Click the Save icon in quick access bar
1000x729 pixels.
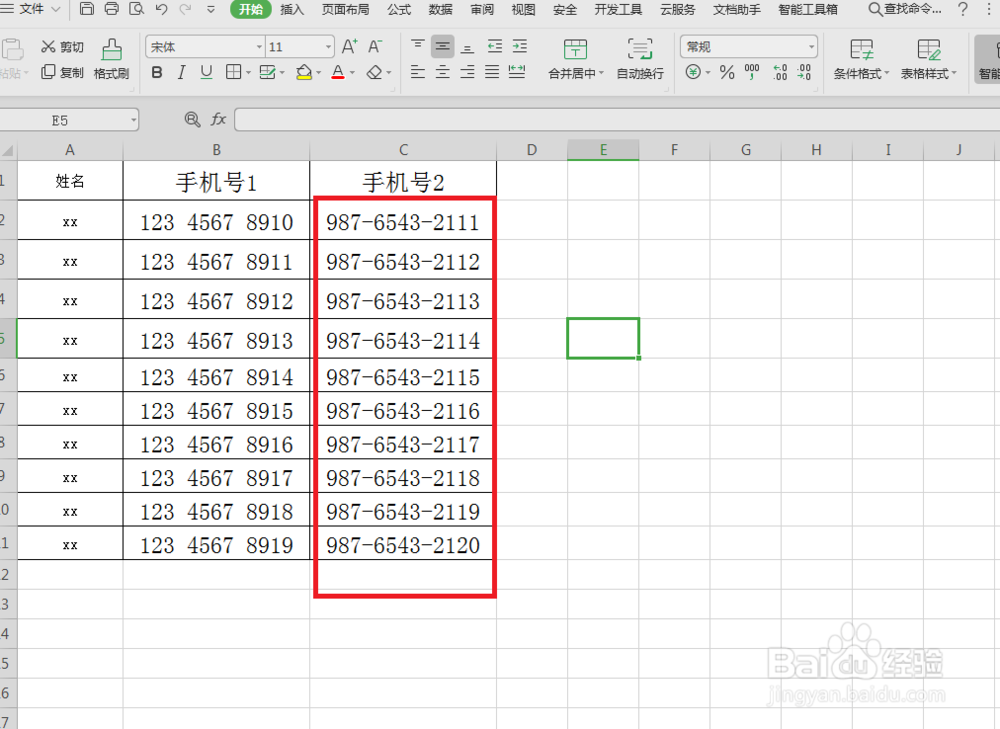87,9
